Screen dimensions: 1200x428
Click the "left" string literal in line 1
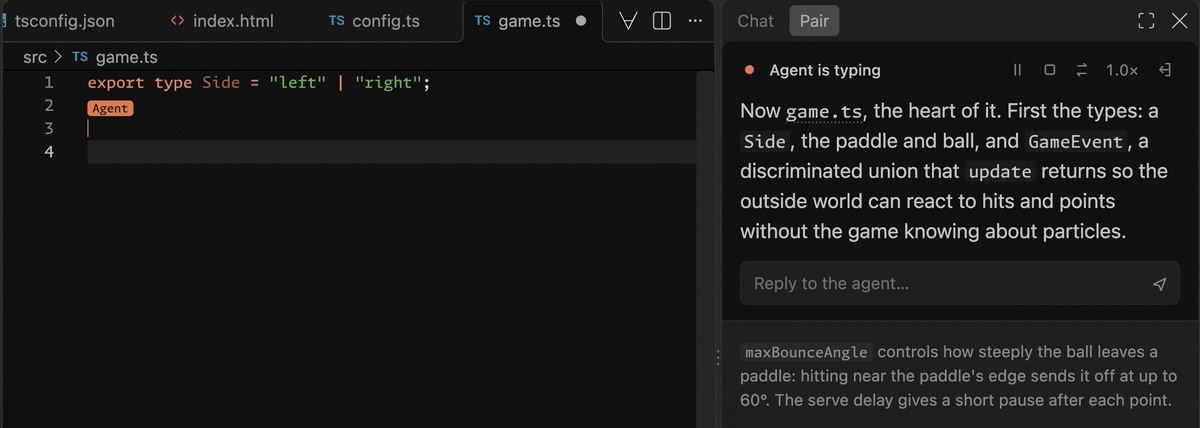pos(298,83)
